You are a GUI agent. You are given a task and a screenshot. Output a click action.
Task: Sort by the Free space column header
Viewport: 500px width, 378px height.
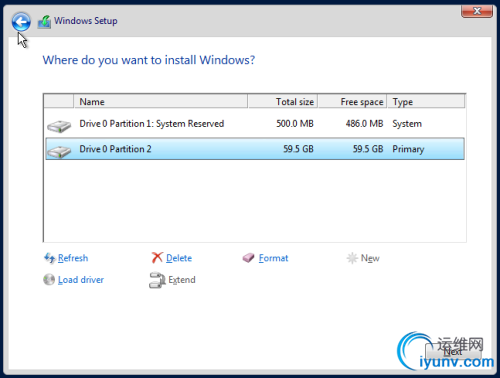point(352,101)
